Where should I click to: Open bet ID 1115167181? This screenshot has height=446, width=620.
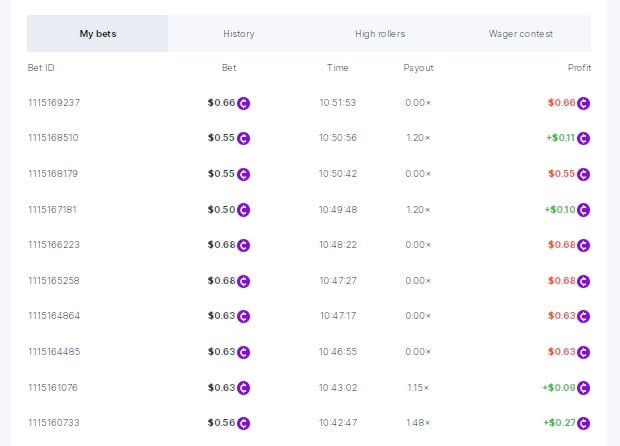pos(52,210)
